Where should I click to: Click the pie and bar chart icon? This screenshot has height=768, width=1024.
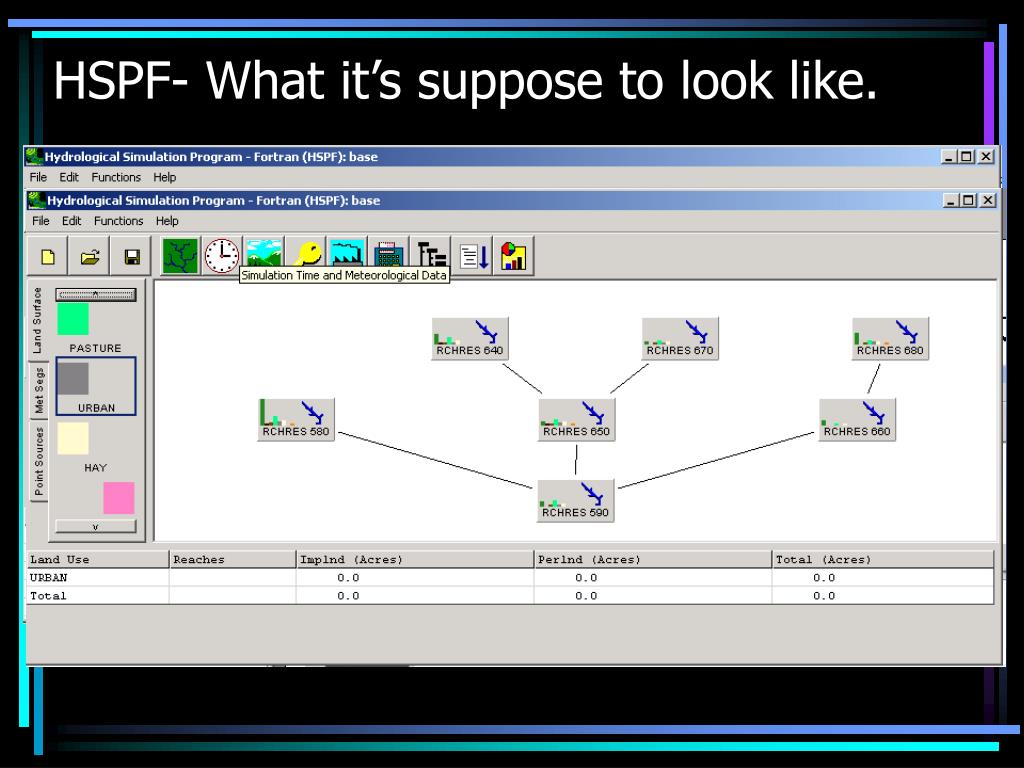point(514,256)
